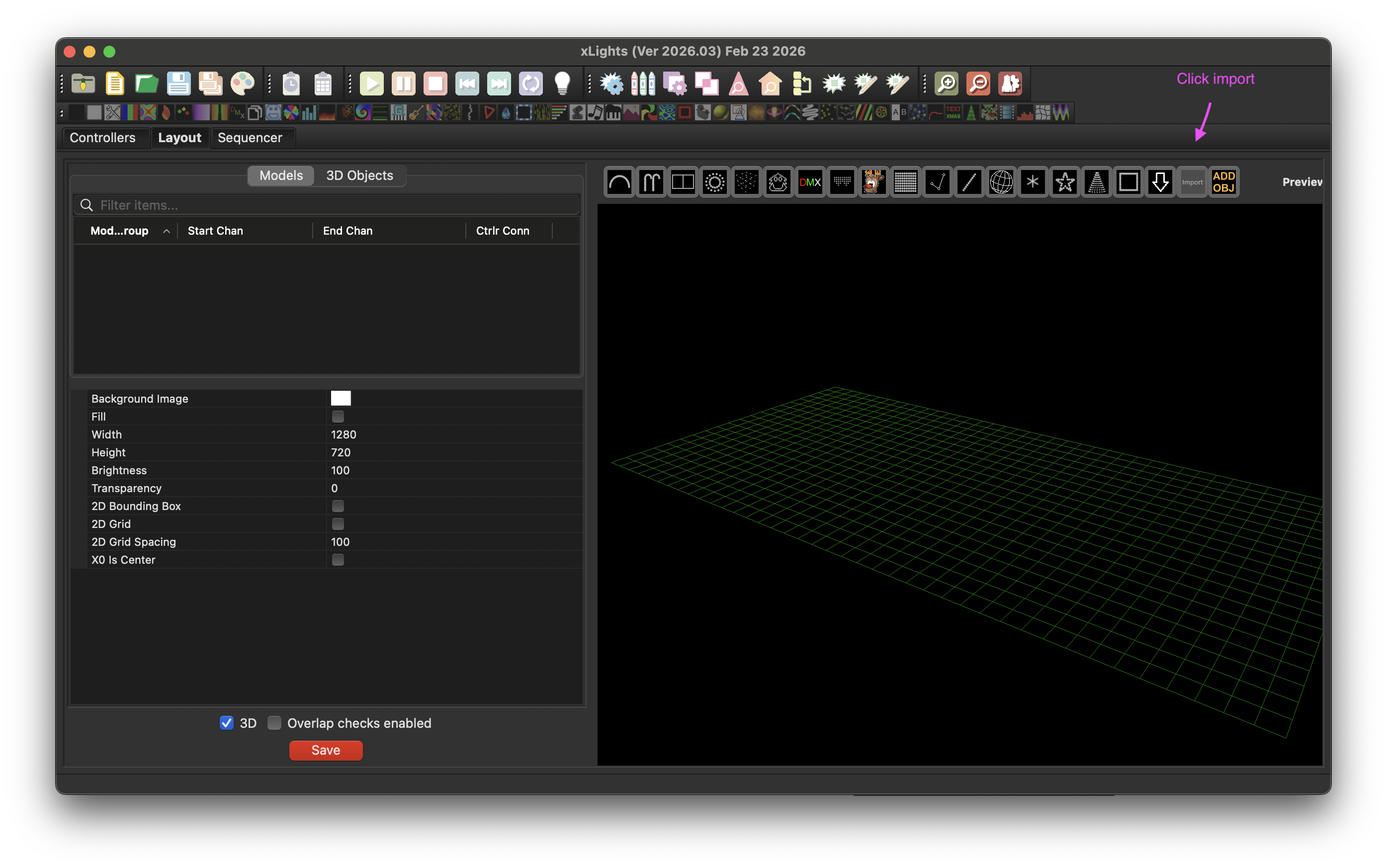Select the Icicles model tool

842,182
